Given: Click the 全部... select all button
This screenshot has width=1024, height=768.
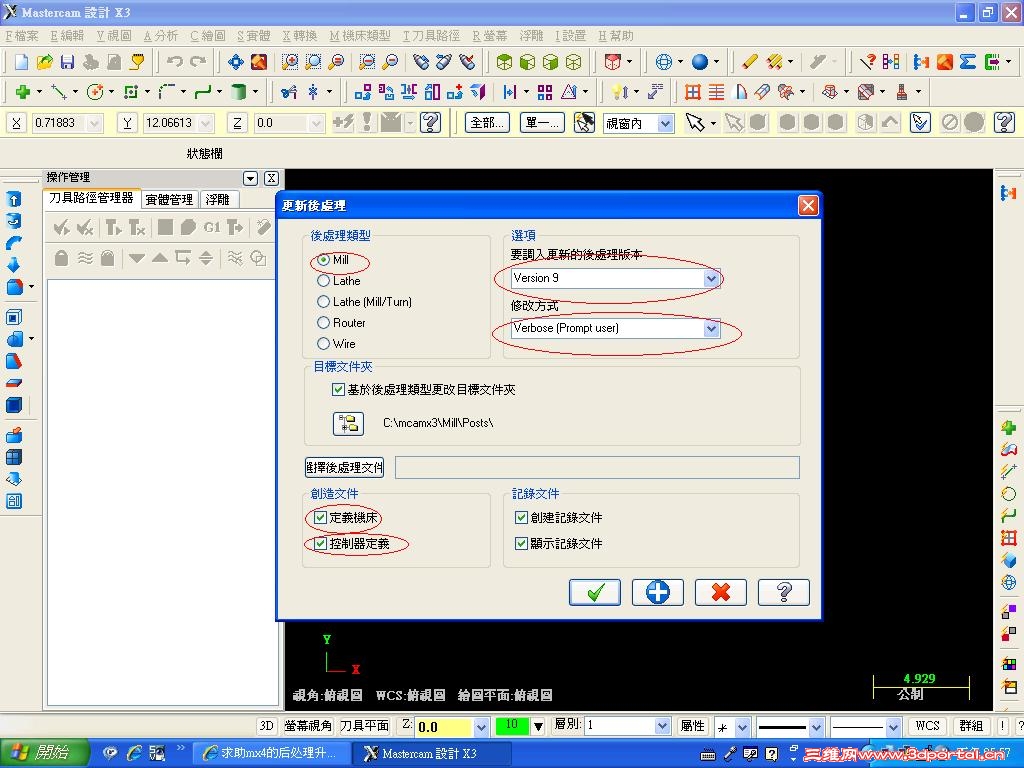Looking at the screenshot, I should (487, 123).
